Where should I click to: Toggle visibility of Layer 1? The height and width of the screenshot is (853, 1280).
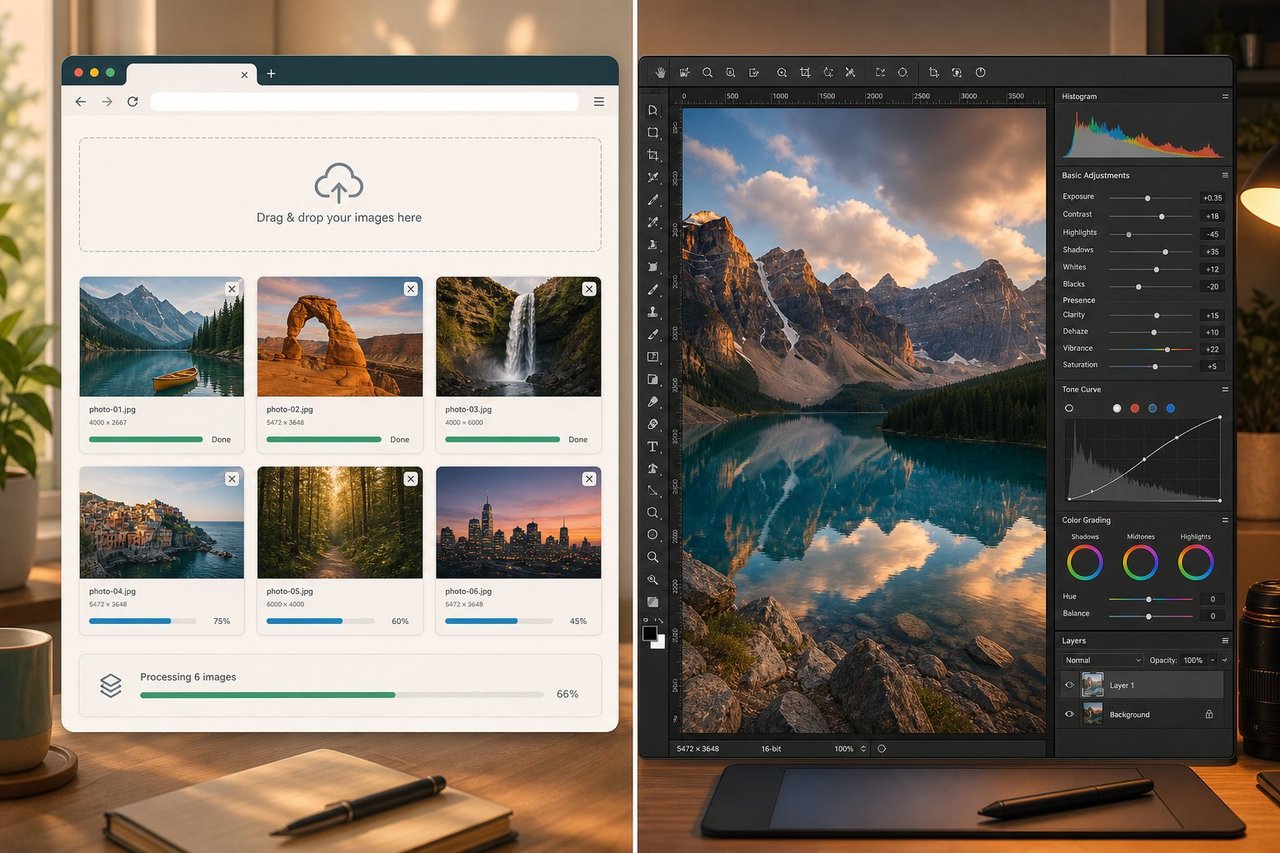pos(1069,685)
